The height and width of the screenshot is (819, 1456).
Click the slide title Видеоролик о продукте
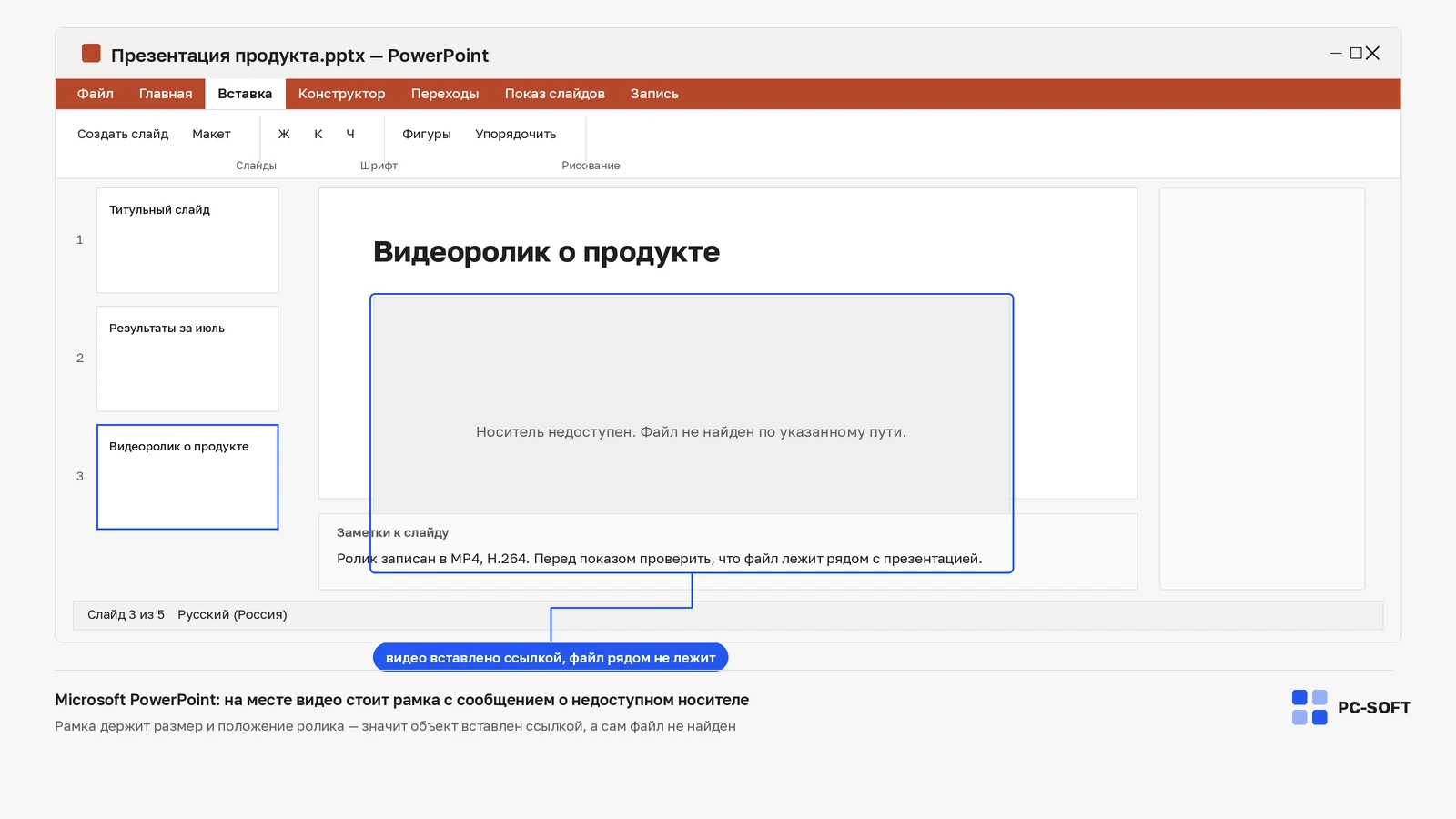click(546, 252)
